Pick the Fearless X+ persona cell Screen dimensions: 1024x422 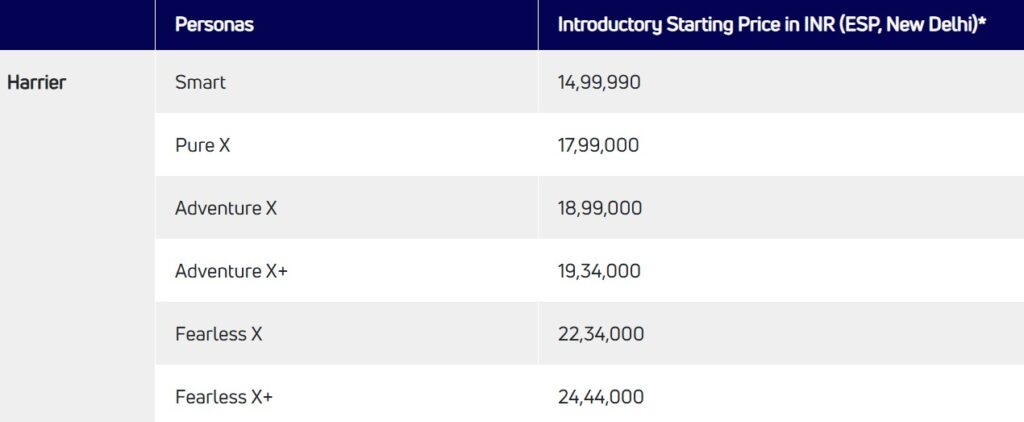pos(224,398)
